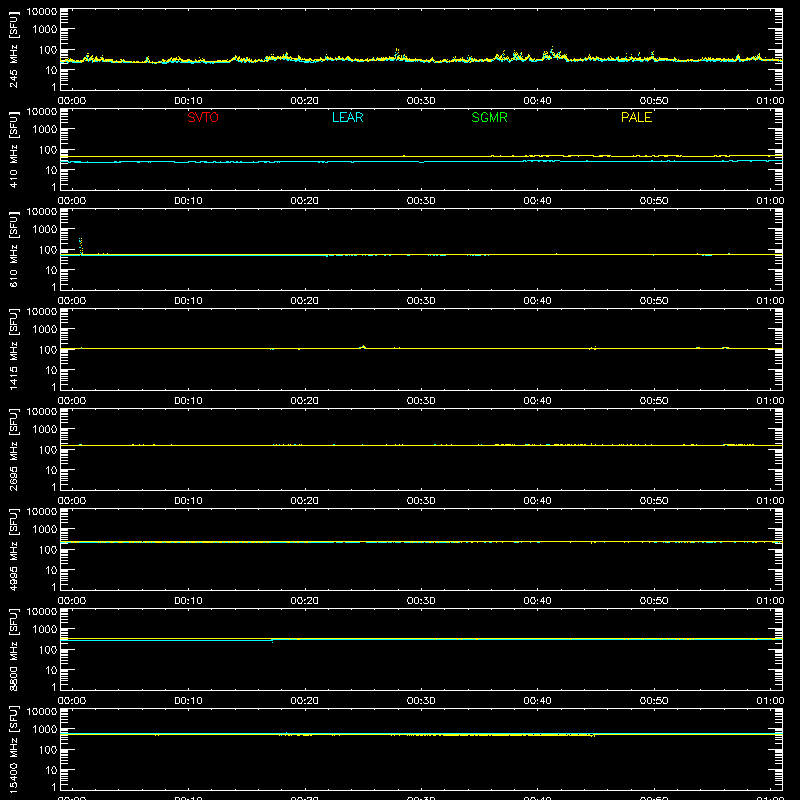Screen dimensions: 800x800
Task: Click the 00:20 time label under 1415 MHz panel
Action: [x=305, y=401]
